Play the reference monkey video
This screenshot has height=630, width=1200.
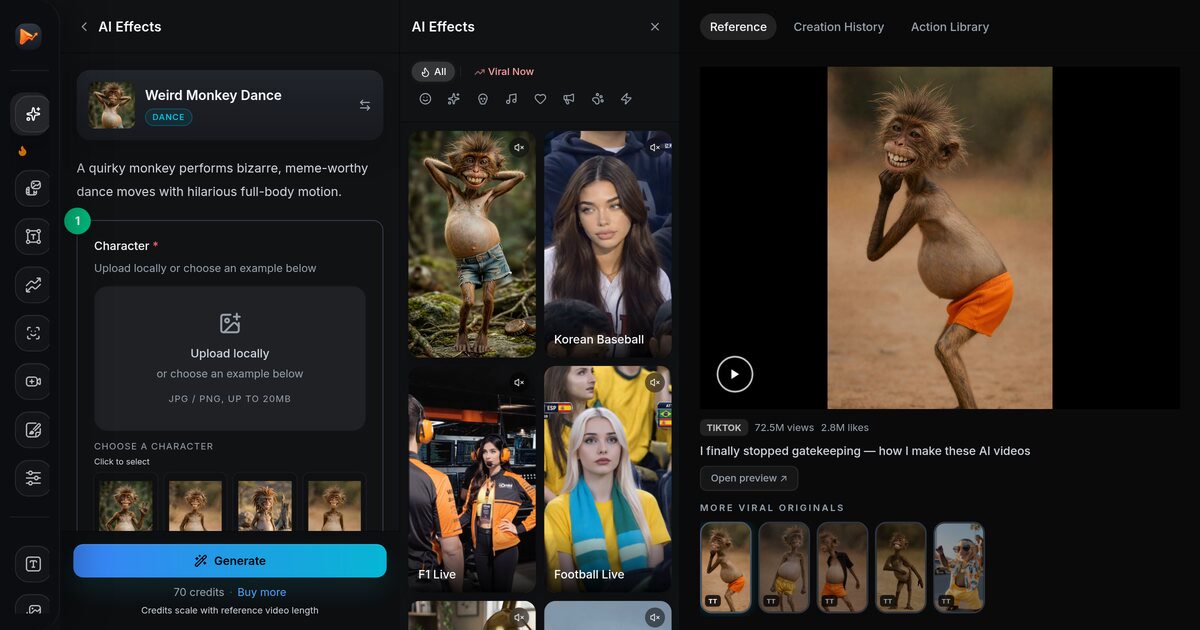coord(735,374)
